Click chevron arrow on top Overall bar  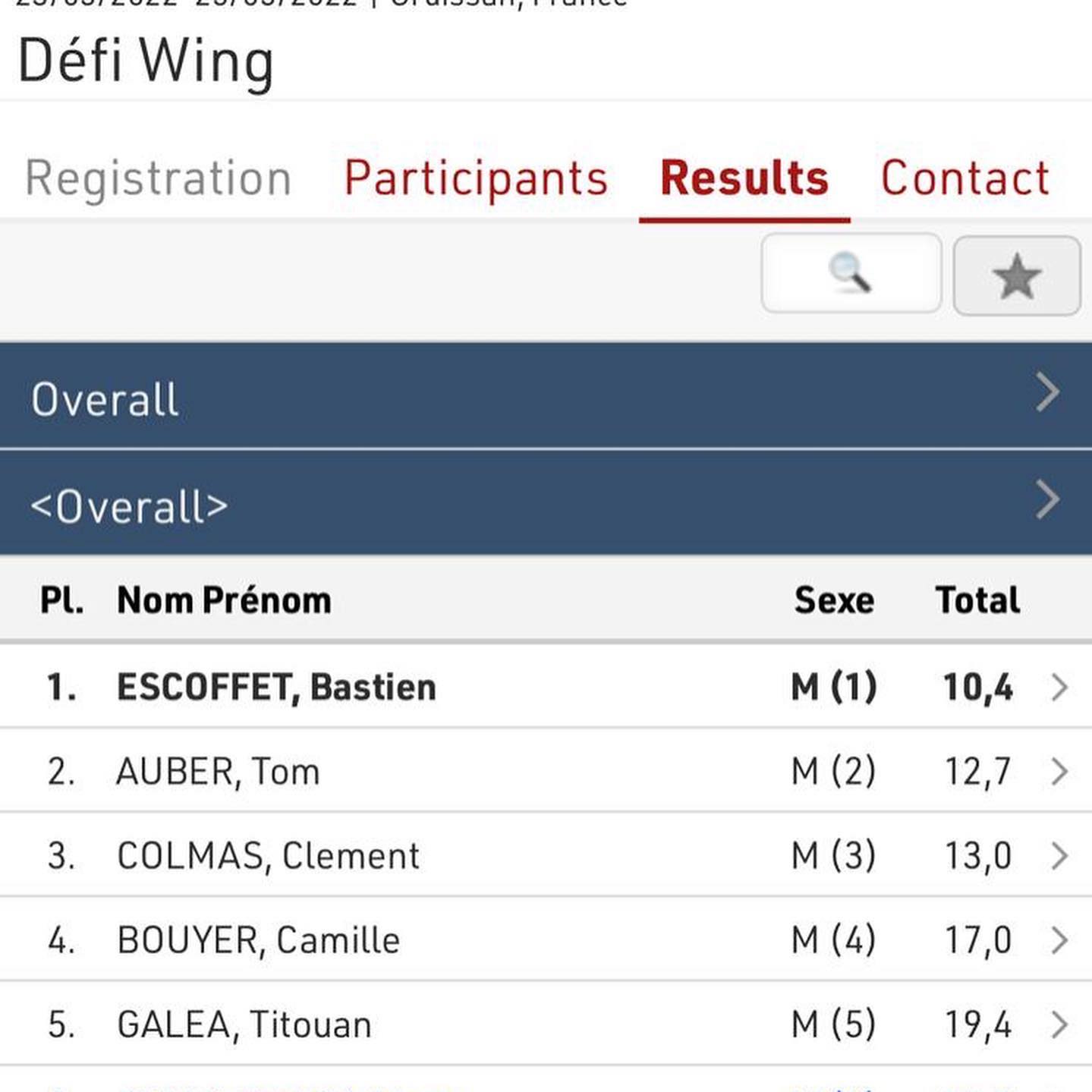1048,393
